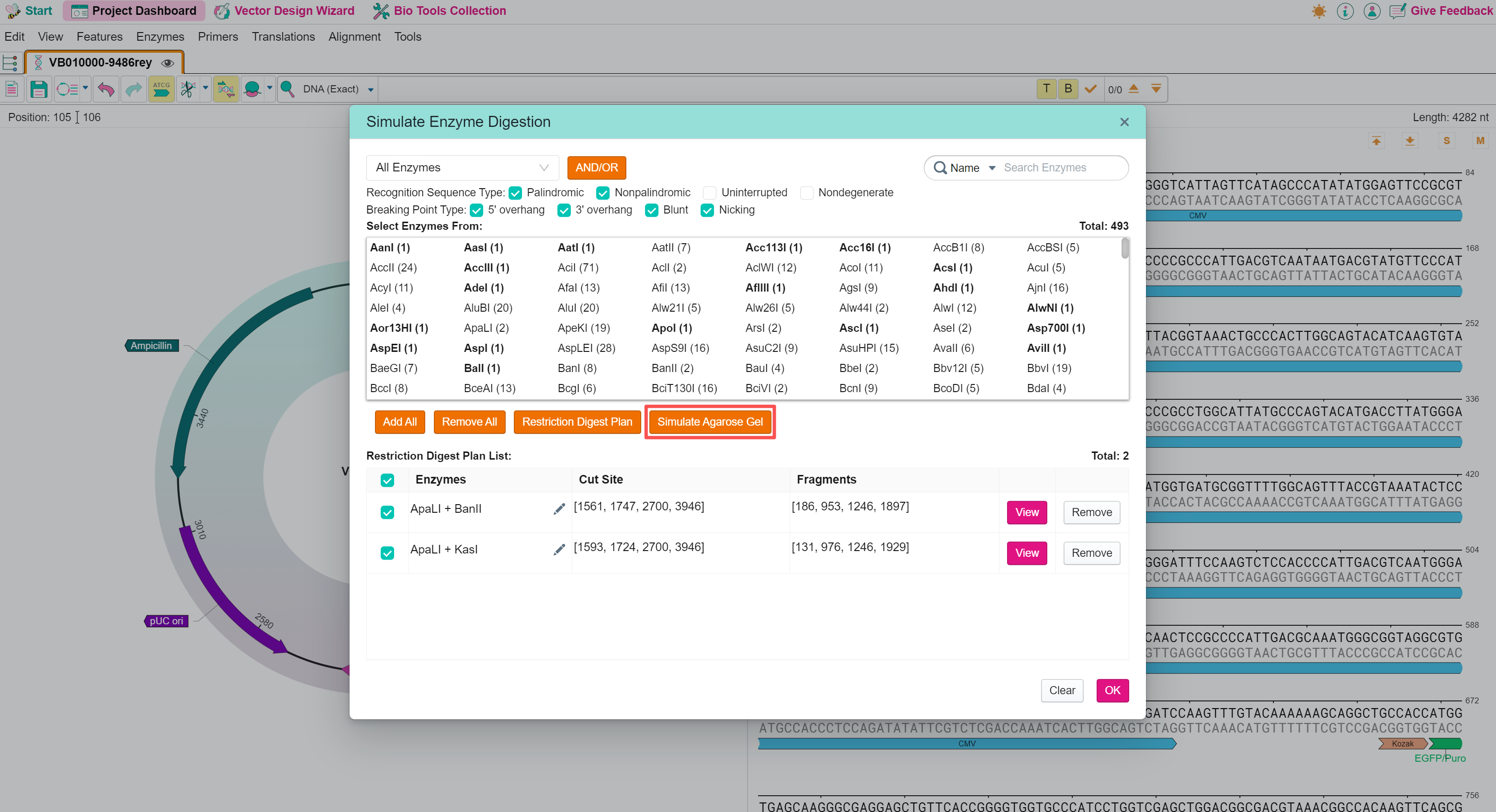1496x812 pixels.
Task: Click the scissors enzyme cutting icon
Action: click(188, 89)
